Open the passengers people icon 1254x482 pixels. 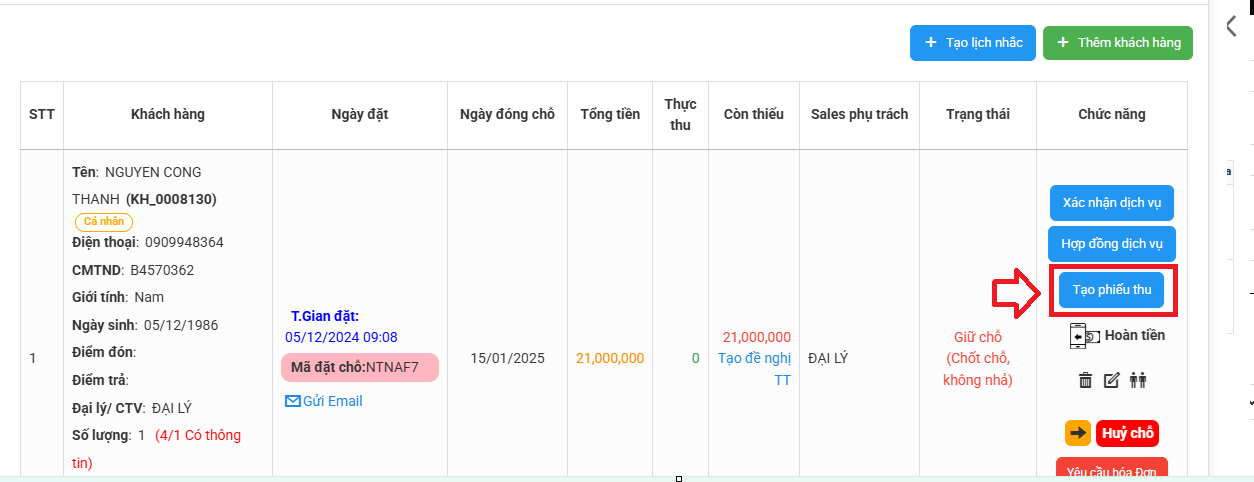[1138, 380]
